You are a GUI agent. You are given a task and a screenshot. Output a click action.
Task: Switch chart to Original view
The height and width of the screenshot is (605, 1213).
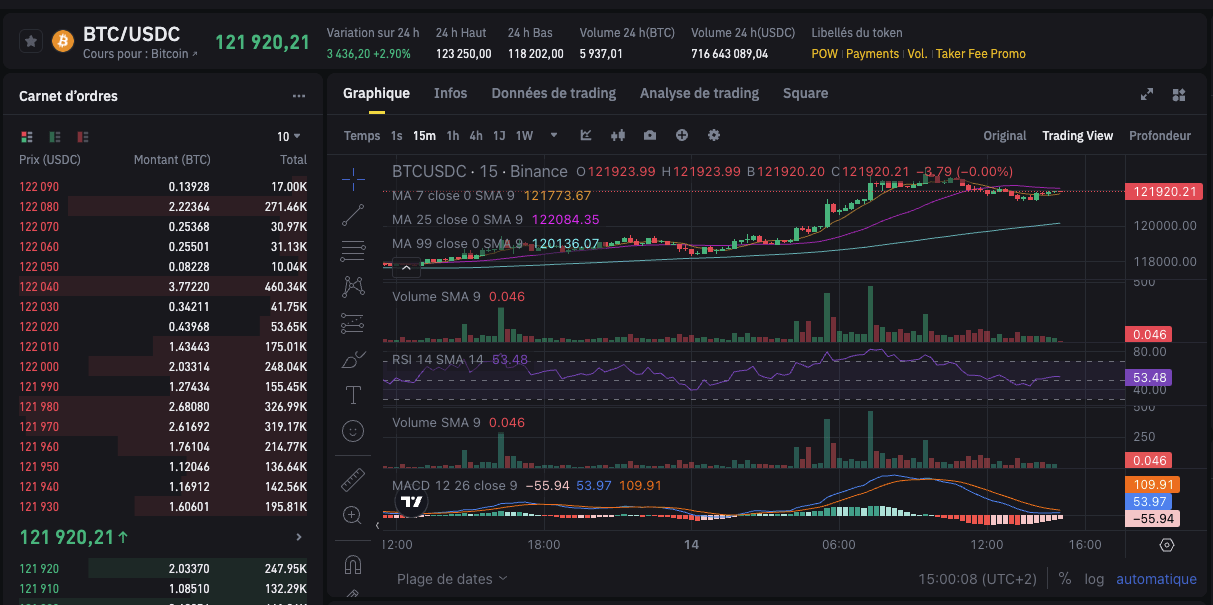pos(1004,135)
